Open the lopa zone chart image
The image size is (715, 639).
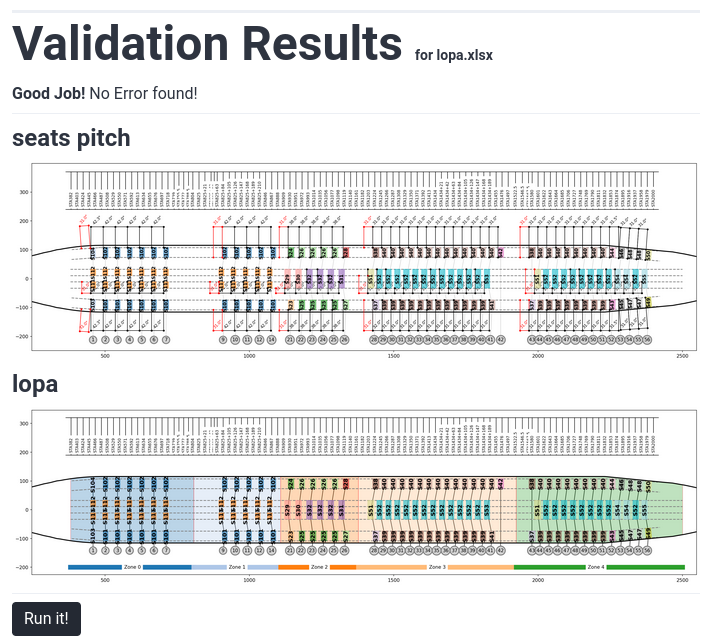(x=364, y=492)
